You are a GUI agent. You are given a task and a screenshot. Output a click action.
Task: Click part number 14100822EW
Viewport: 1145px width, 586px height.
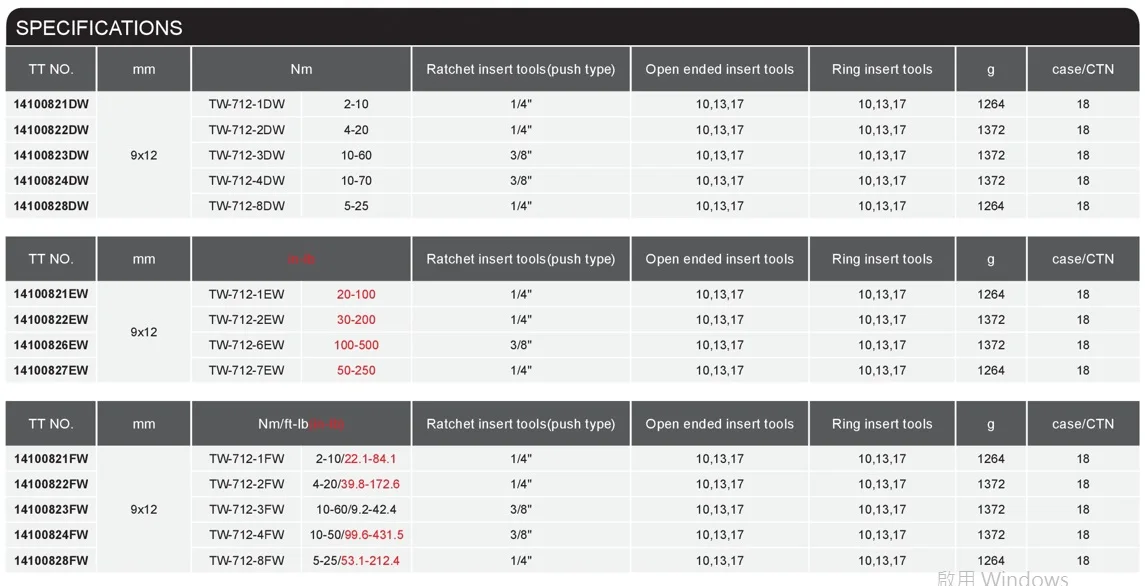51,320
